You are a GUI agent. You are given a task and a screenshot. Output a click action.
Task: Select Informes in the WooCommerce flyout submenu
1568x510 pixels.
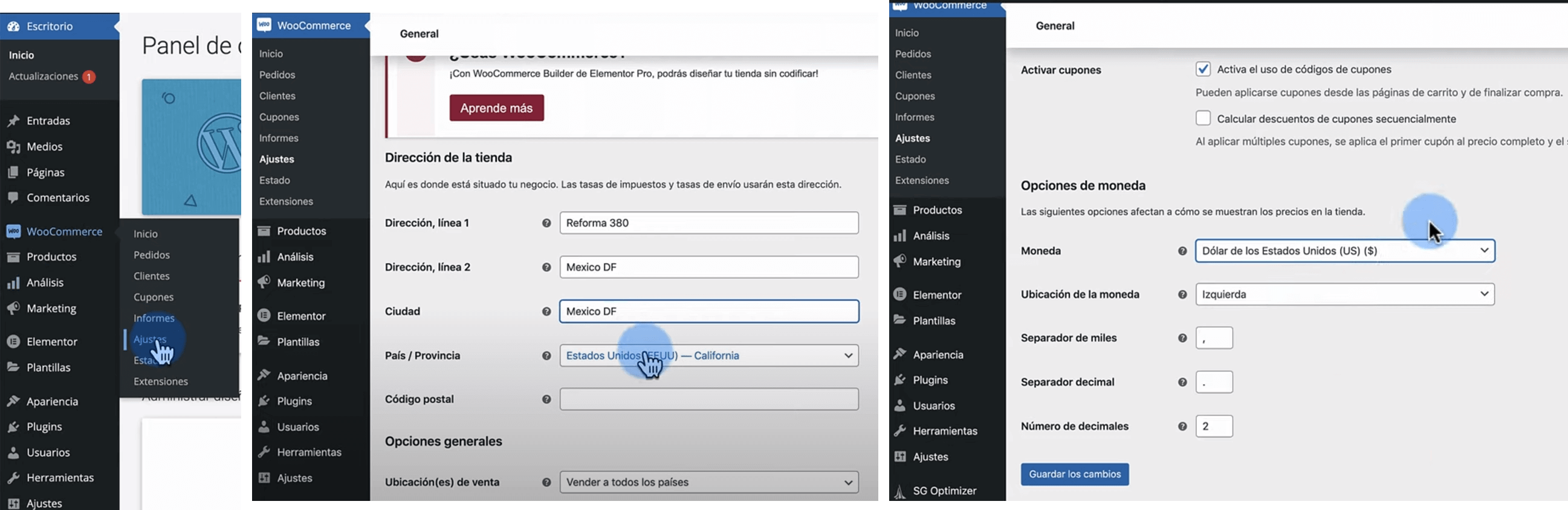tap(154, 318)
